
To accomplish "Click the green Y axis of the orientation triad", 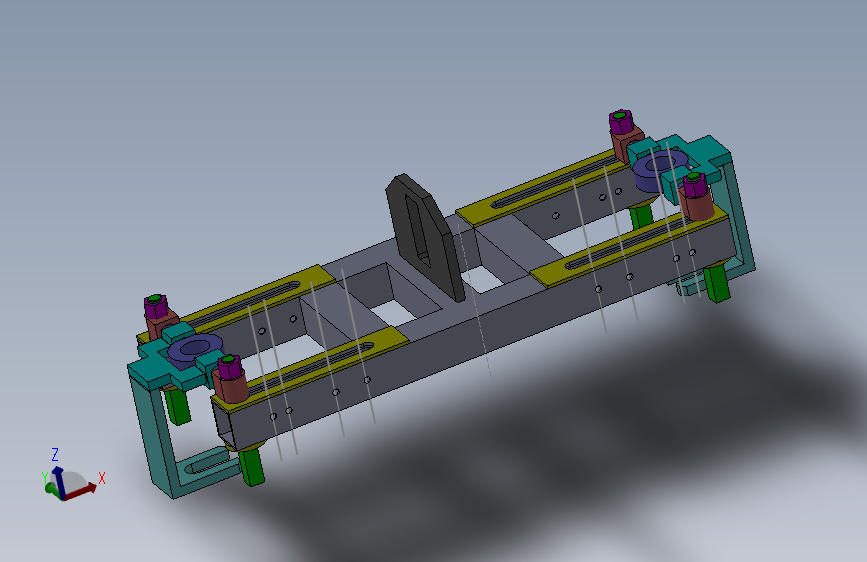I will pos(51,488).
